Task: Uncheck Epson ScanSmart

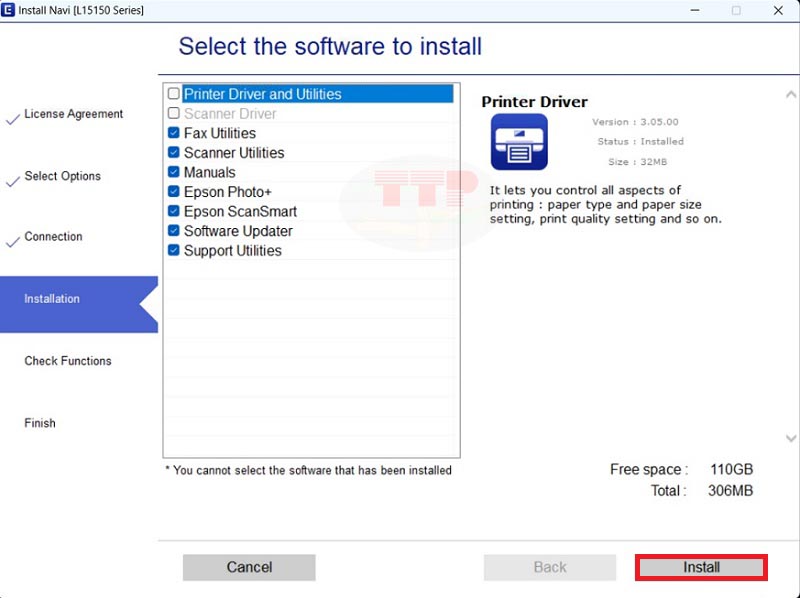Action: 173,211
